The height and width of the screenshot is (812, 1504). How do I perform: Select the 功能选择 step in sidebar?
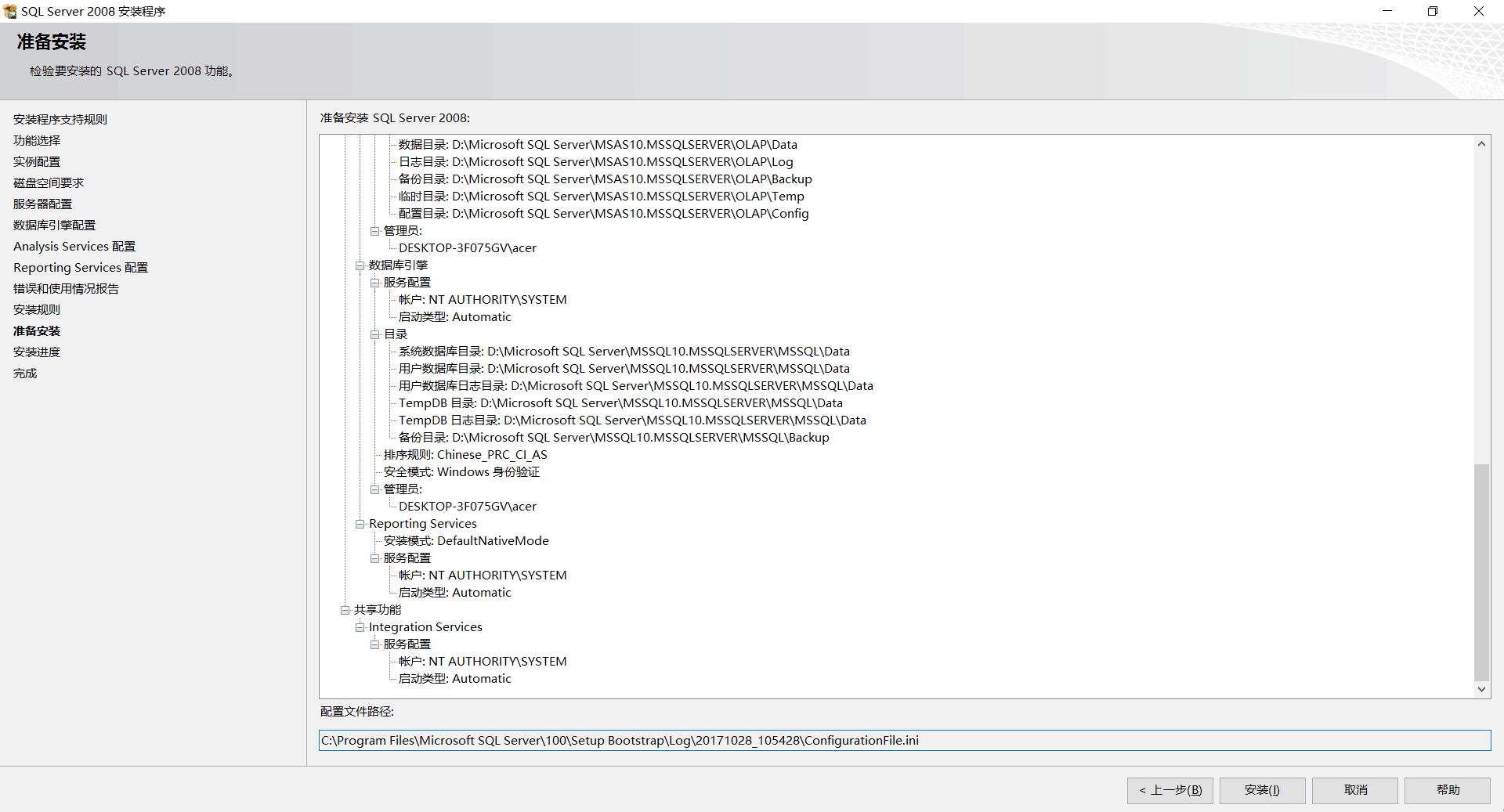point(37,140)
